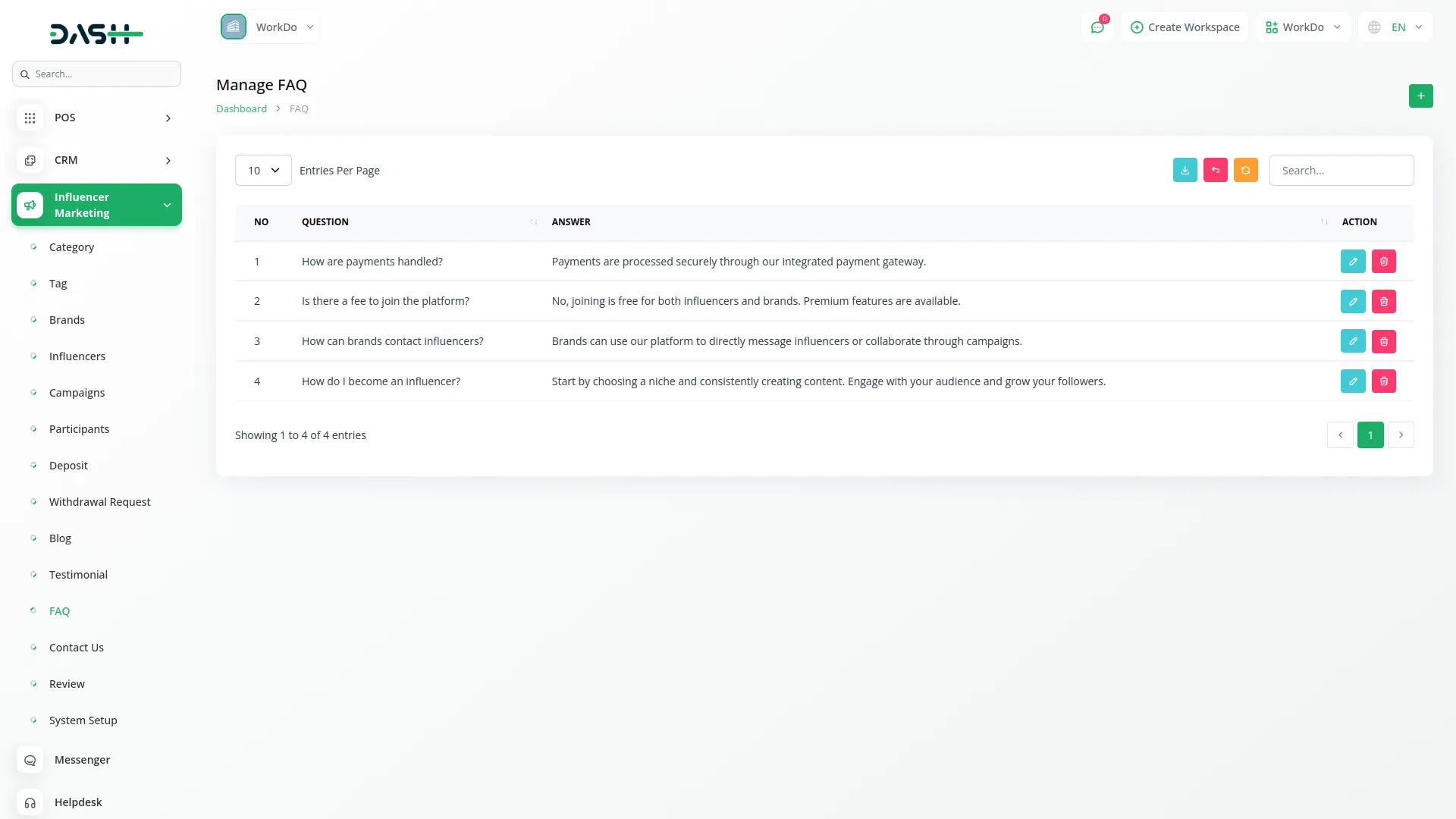Collapse the Influencer Marketing menu
Viewport: 1456px width, 819px height.
click(96, 205)
